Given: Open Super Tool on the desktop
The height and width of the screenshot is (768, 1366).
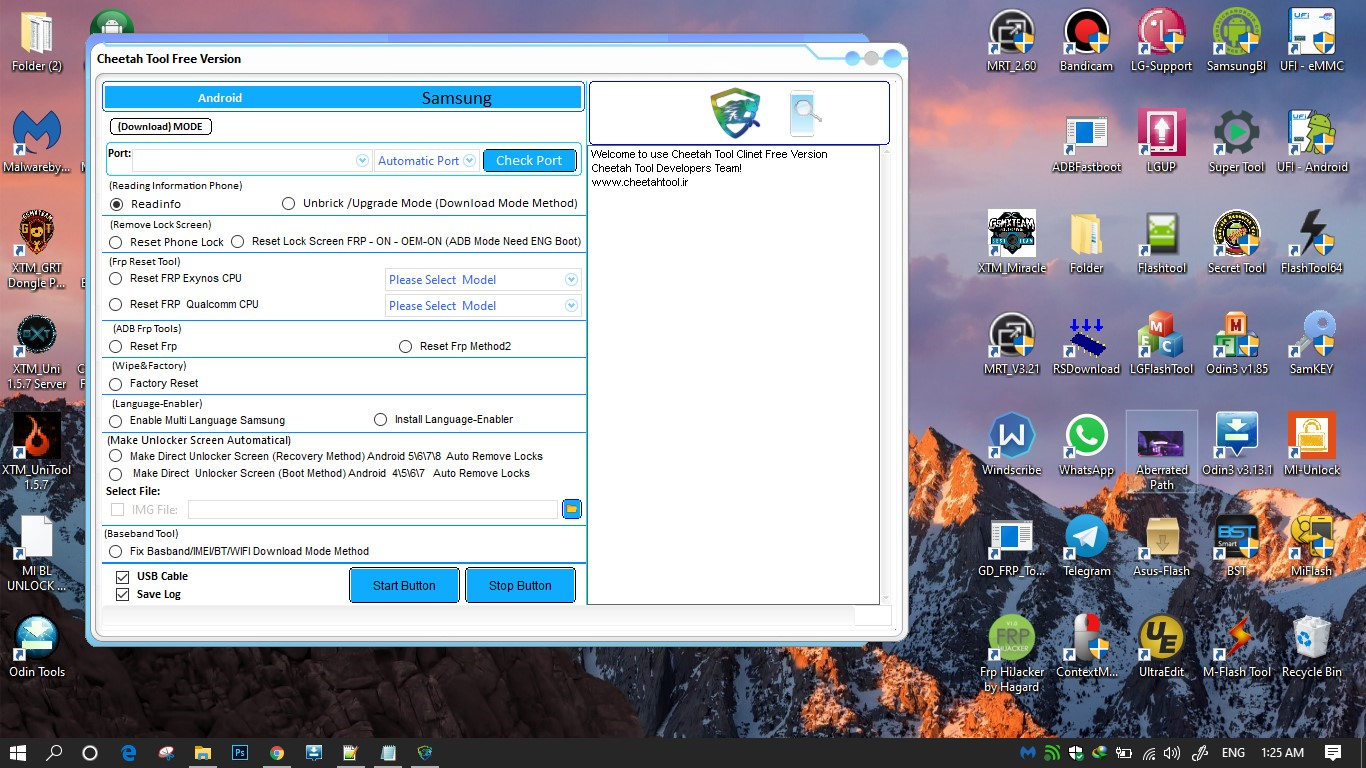Looking at the screenshot, I should click(1237, 142).
